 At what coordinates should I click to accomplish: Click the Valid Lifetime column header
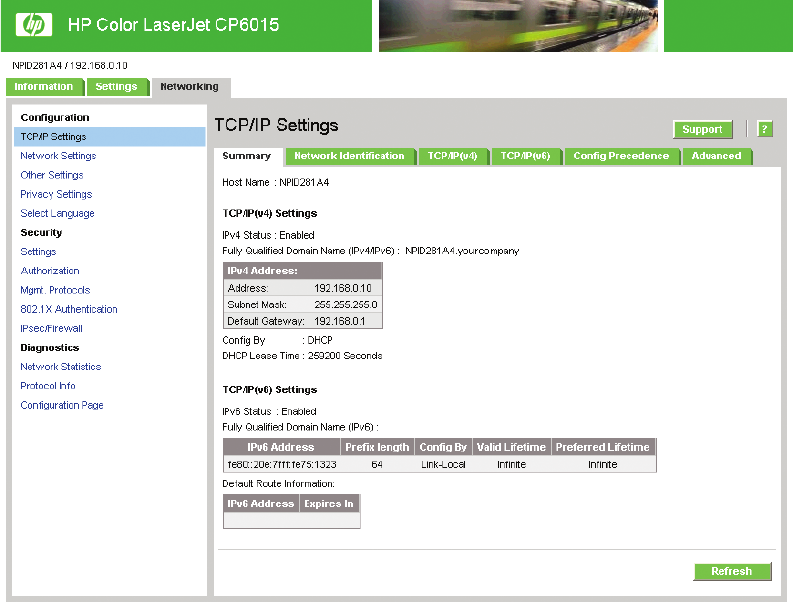511,447
